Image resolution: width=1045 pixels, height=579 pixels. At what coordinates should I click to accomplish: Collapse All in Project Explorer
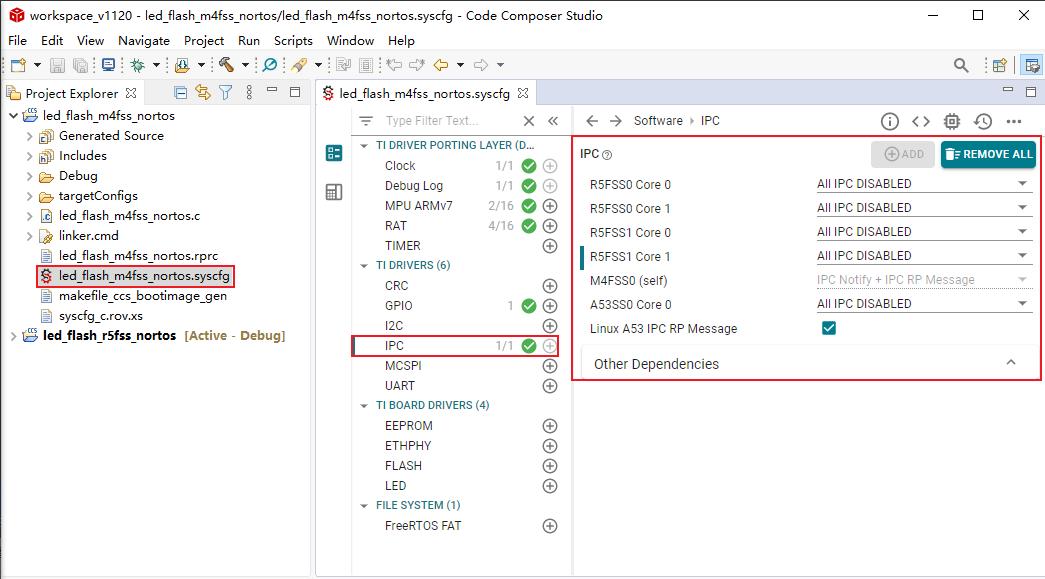180,93
